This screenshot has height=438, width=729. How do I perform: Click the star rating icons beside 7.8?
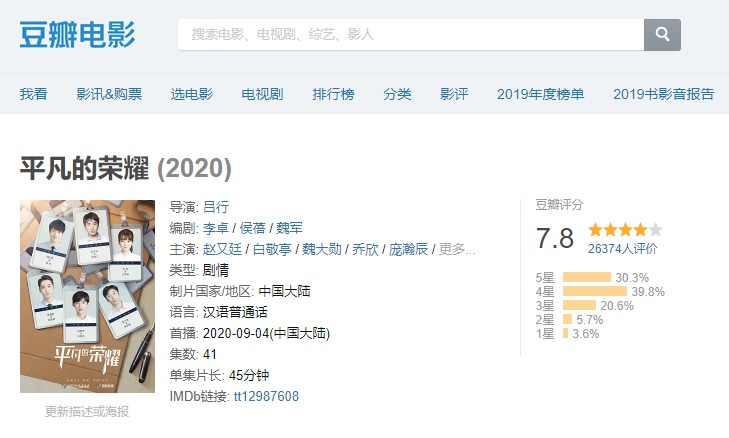625,230
